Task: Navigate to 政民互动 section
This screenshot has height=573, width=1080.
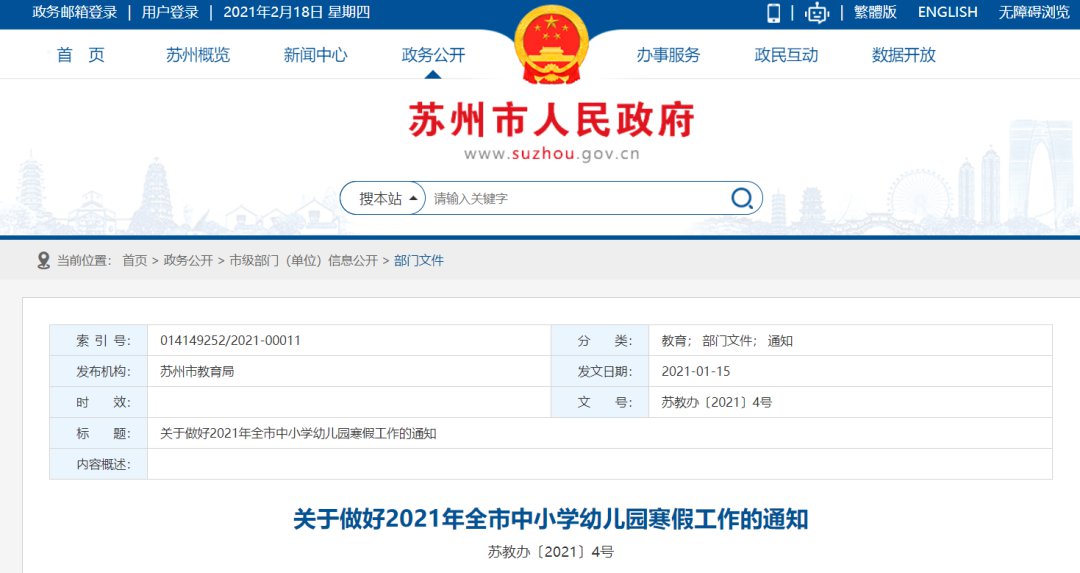Action: pos(786,55)
